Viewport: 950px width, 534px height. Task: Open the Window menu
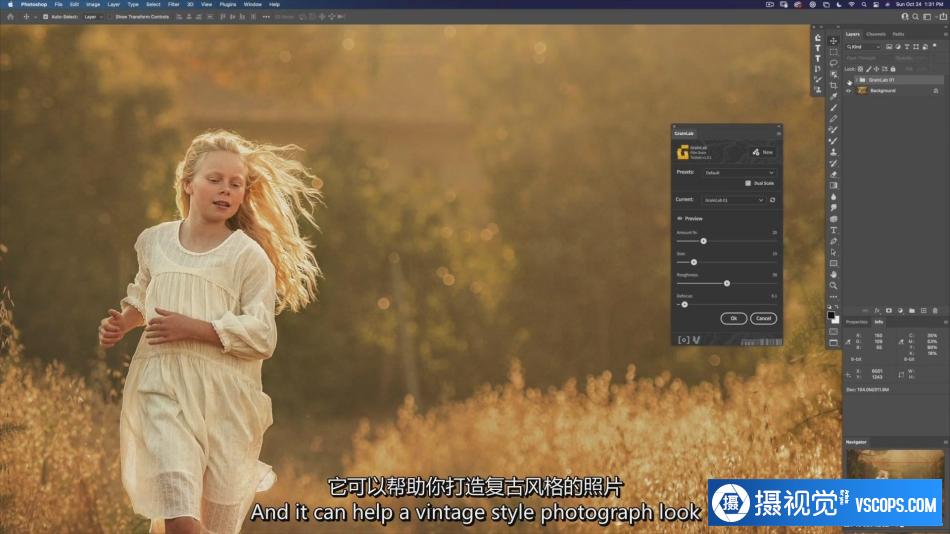pyautogui.click(x=253, y=4)
